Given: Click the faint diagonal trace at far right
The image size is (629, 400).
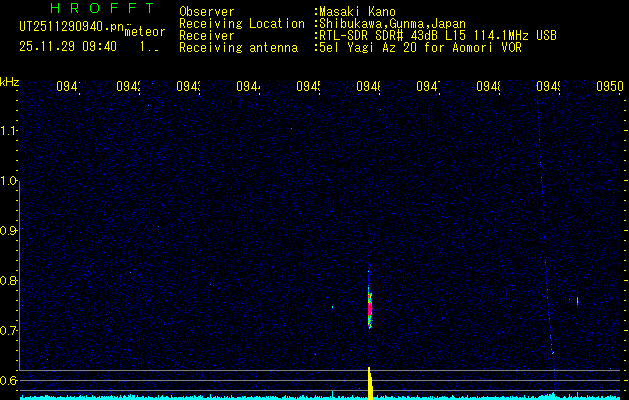Looking at the screenshot, I should click(x=546, y=280).
